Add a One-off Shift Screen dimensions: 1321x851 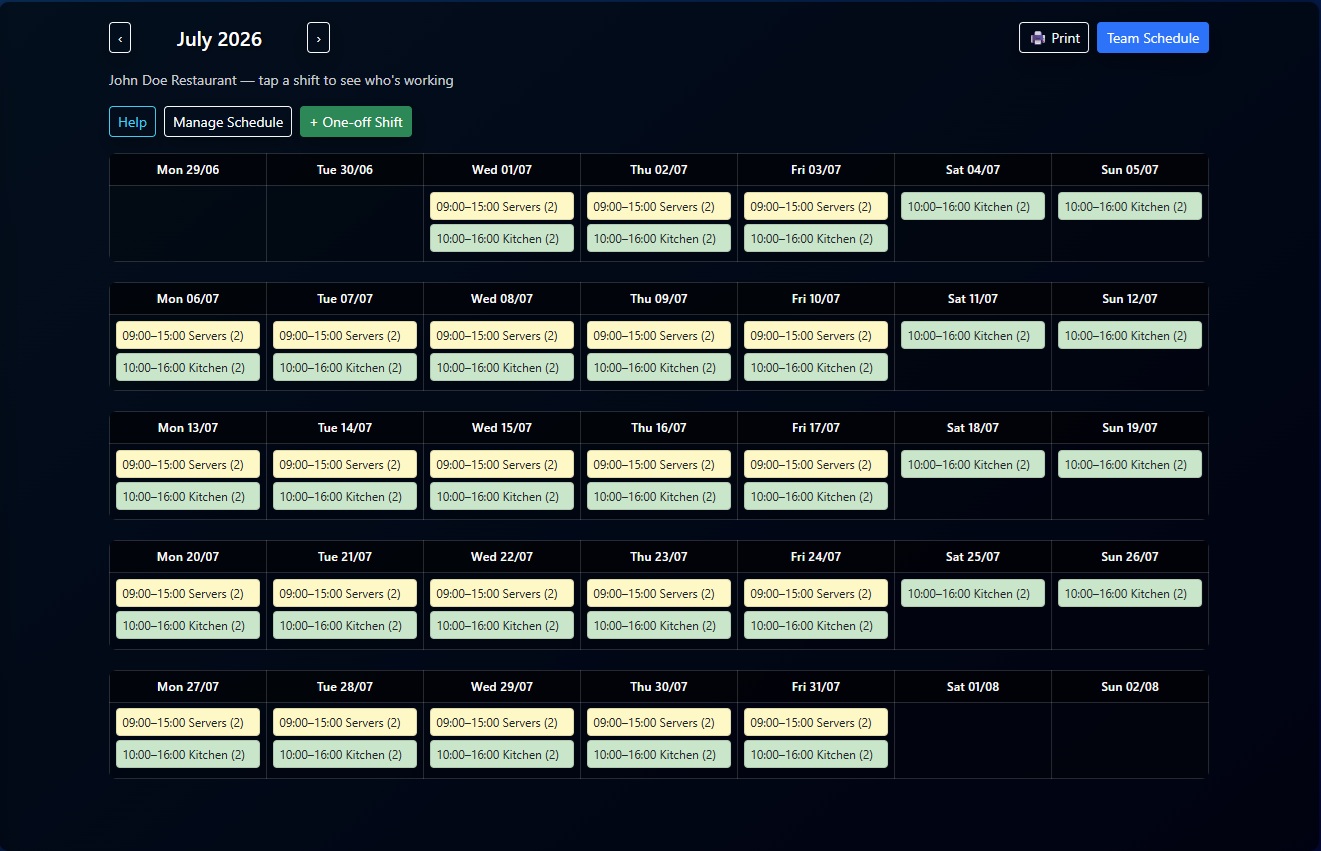pos(356,122)
